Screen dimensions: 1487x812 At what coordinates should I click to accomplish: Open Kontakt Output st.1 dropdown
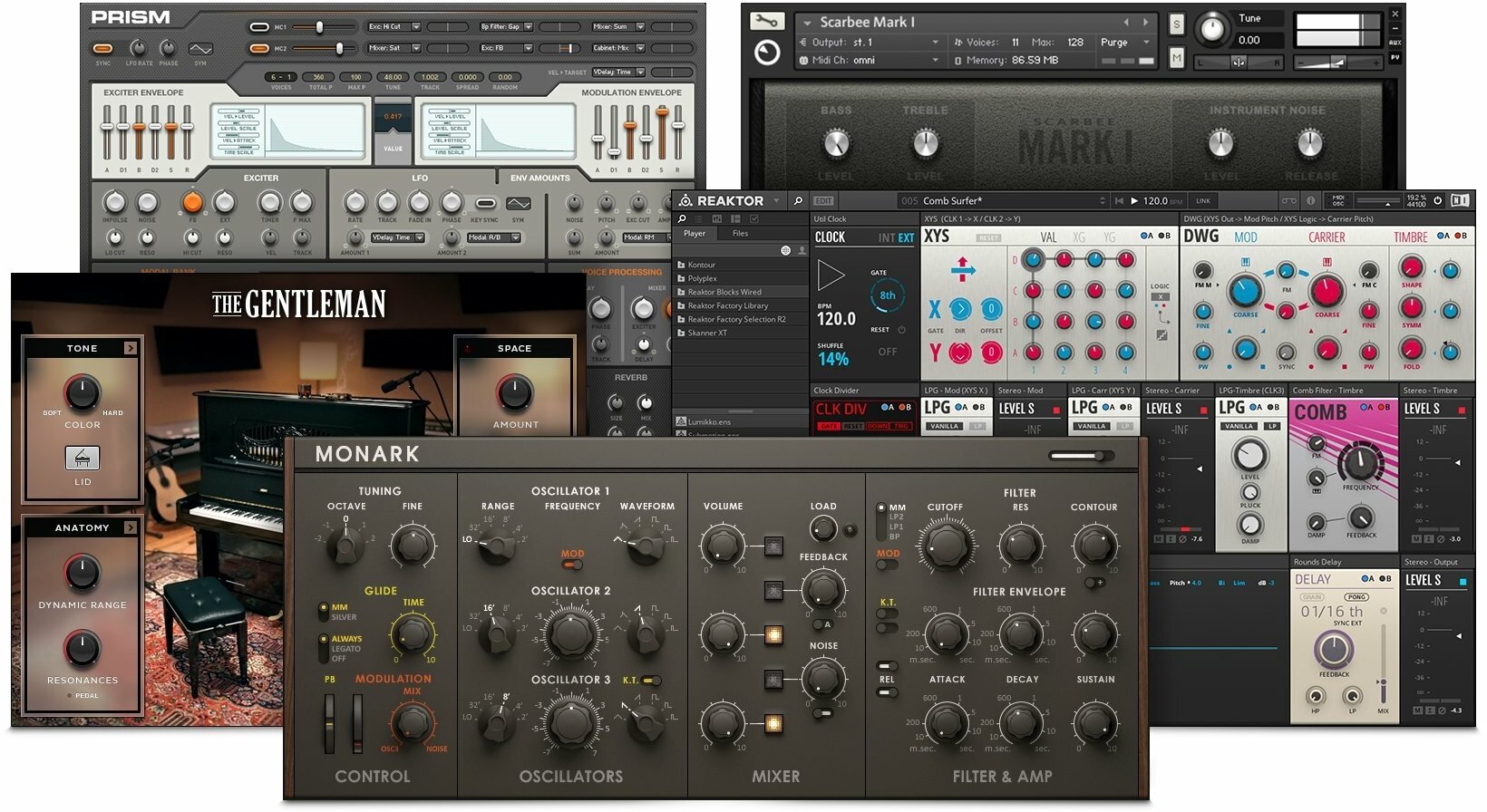tap(870, 42)
